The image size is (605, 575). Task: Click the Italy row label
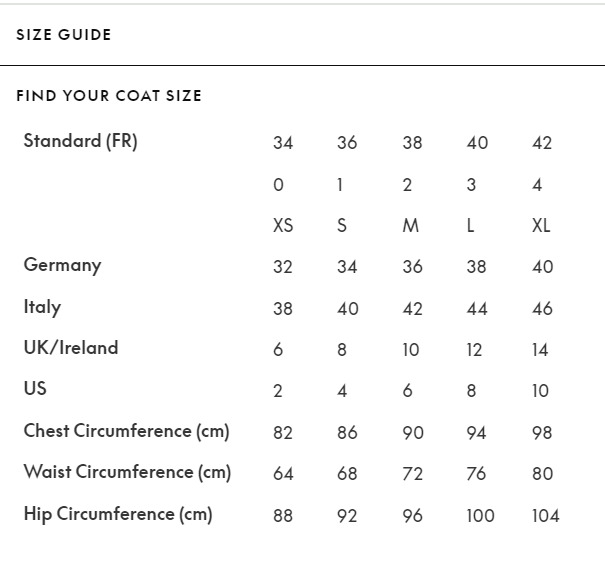click(42, 307)
